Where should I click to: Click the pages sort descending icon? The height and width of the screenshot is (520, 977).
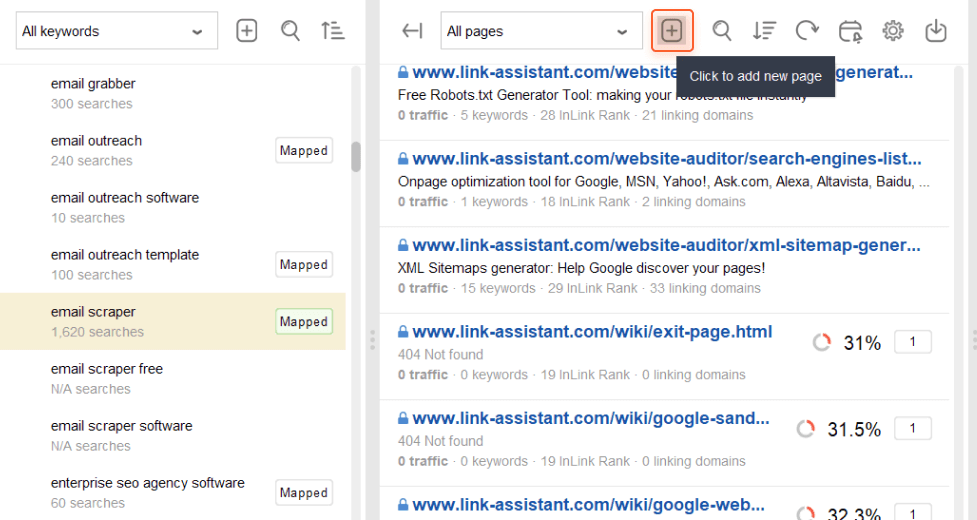[x=765, y=31]
